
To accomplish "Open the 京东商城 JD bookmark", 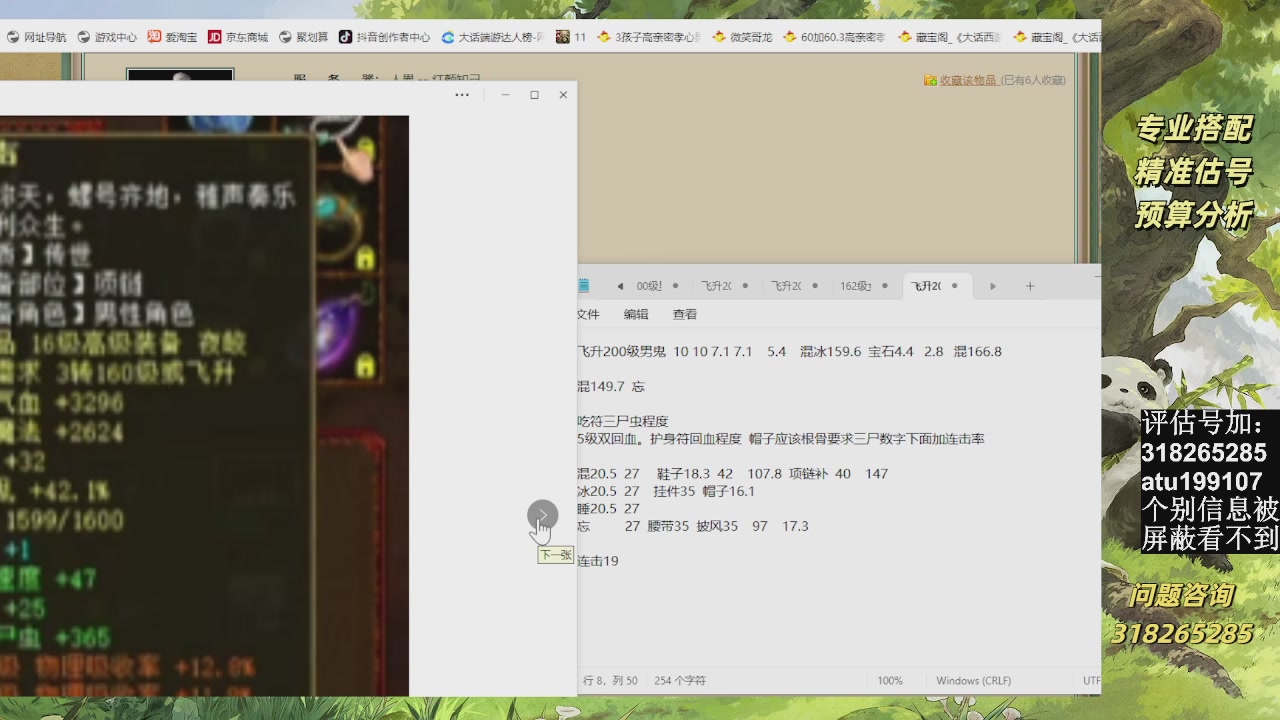I will tap(238, 37).
